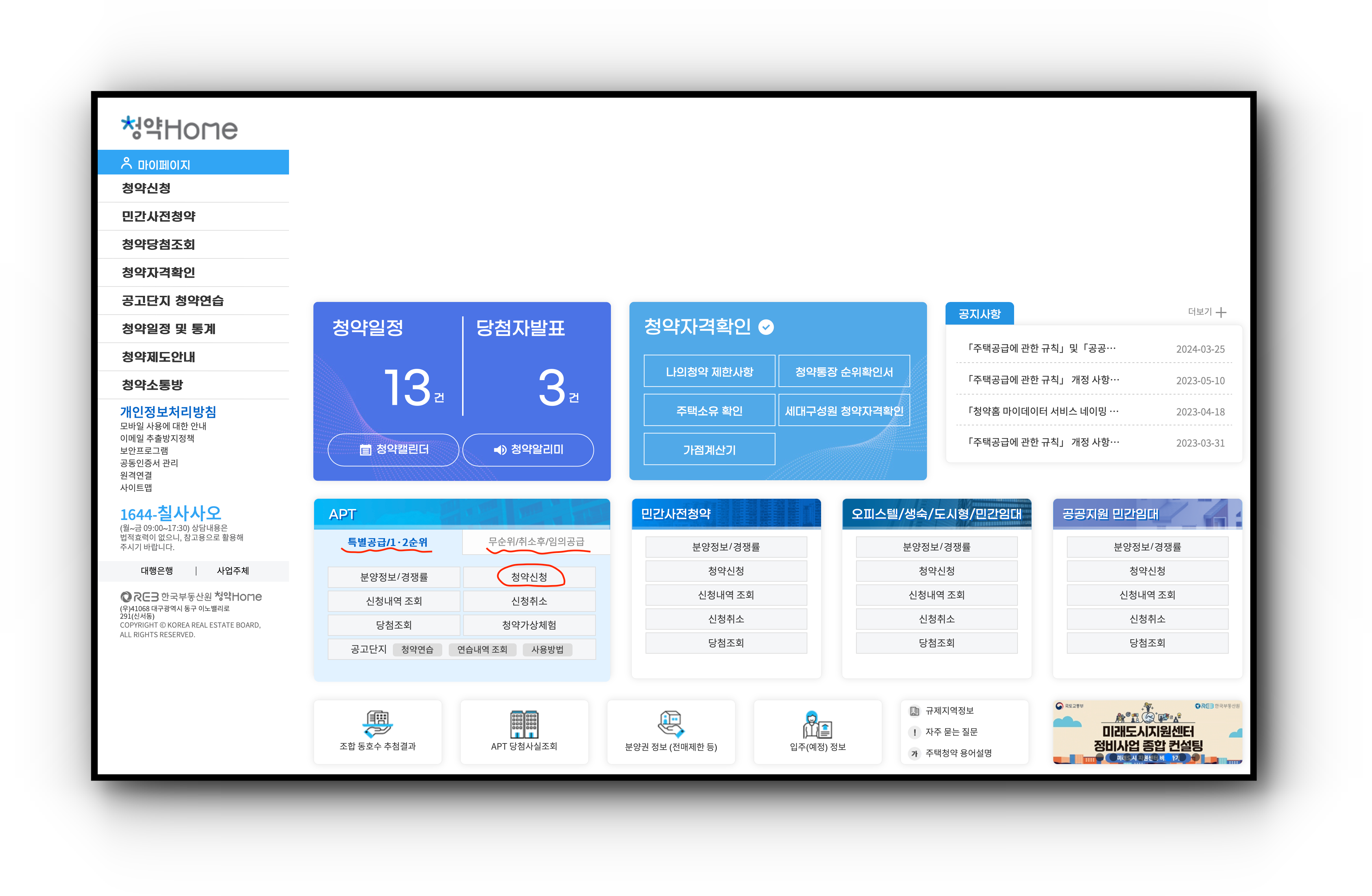Click the 마이페이지 person icon
This screenshot has width=1372, height=896.
tap(126, 164)
